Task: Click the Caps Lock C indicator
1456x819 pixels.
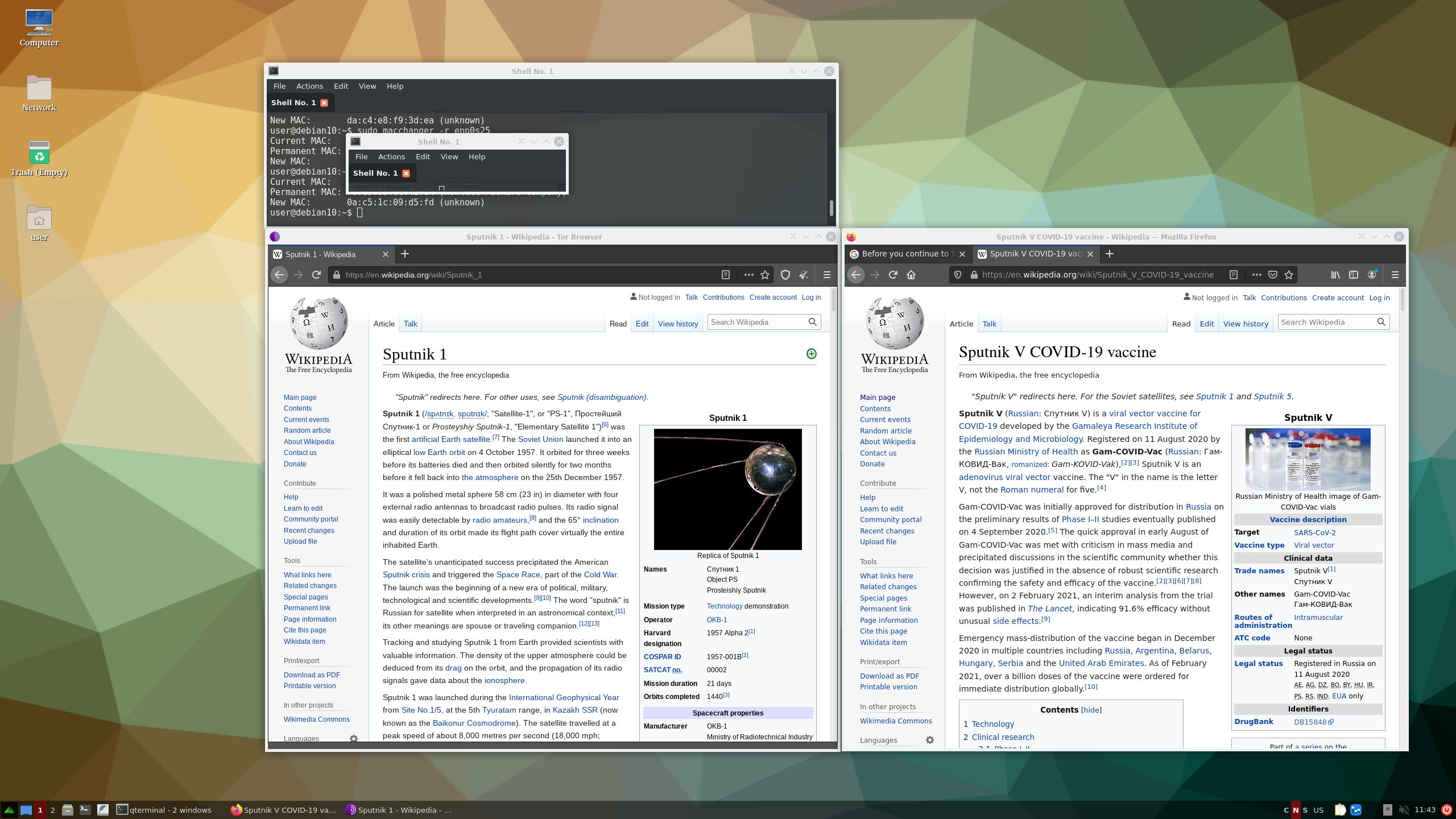Action: pos(1287,810)
